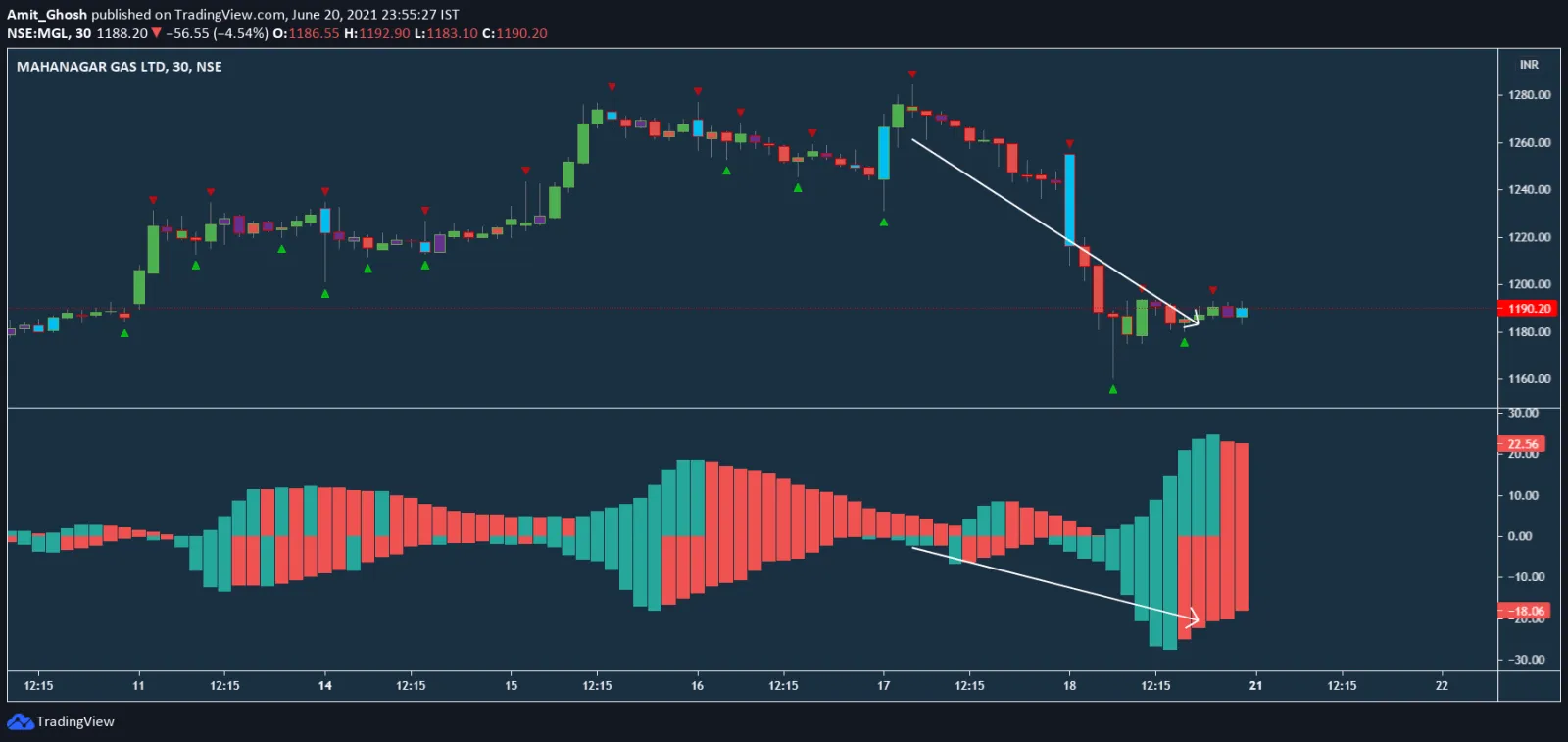Click the red triangle above the highest price peak

point(912,74)
